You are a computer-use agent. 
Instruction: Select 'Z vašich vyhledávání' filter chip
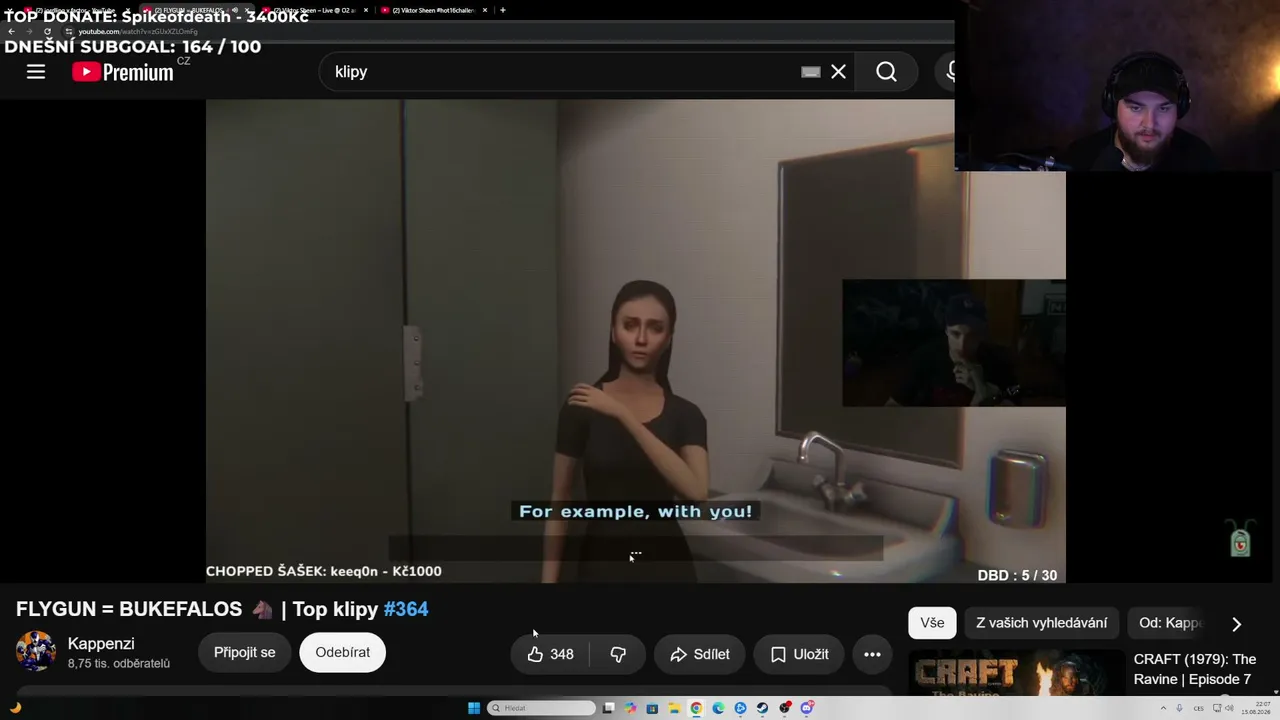1041,623
